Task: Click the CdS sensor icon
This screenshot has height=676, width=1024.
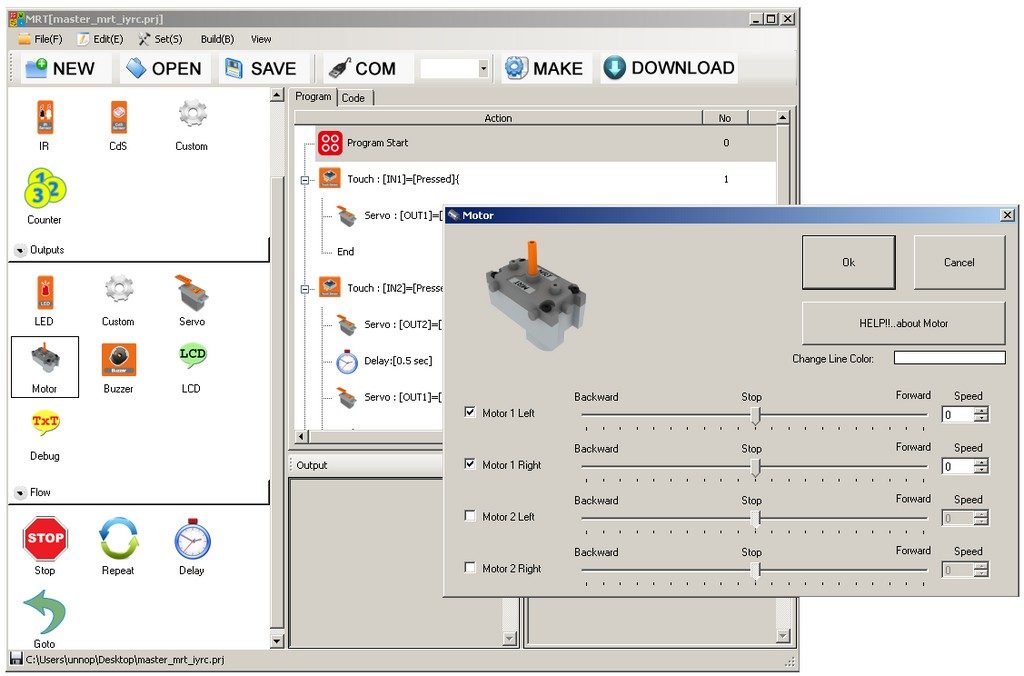Action: [x=118, y=118]
